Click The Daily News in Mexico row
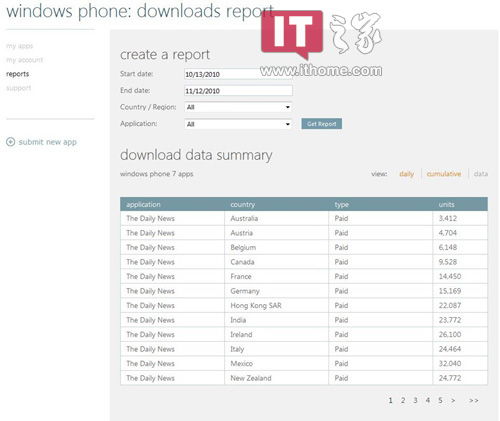The image size is (500, 421). coord(150,363)
